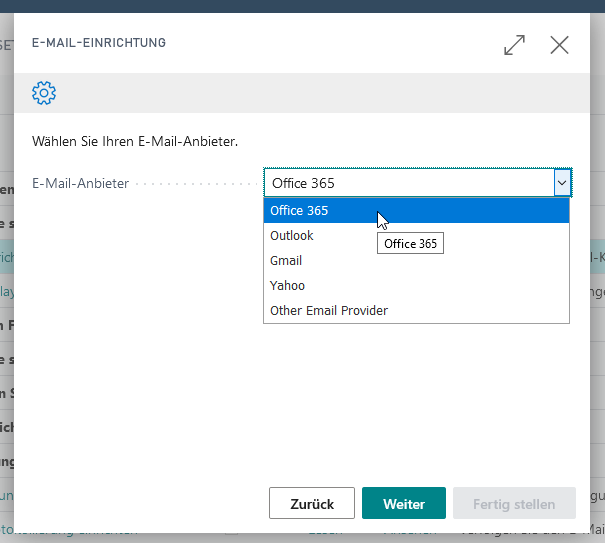
Task: Go back with the Zurück button
Action: click(x=312, y=503)
